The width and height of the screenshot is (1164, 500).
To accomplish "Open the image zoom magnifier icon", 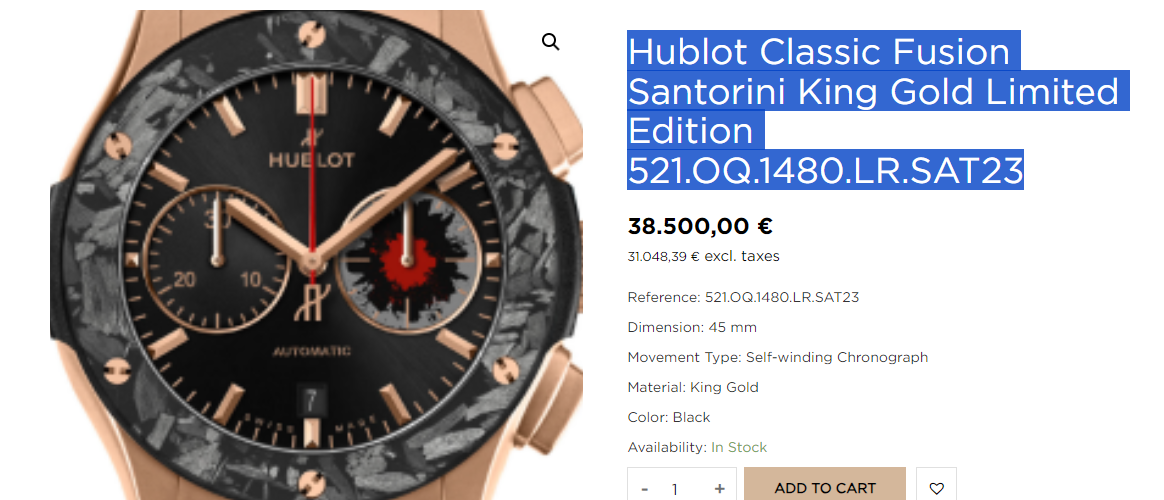I will coord(550,42).
